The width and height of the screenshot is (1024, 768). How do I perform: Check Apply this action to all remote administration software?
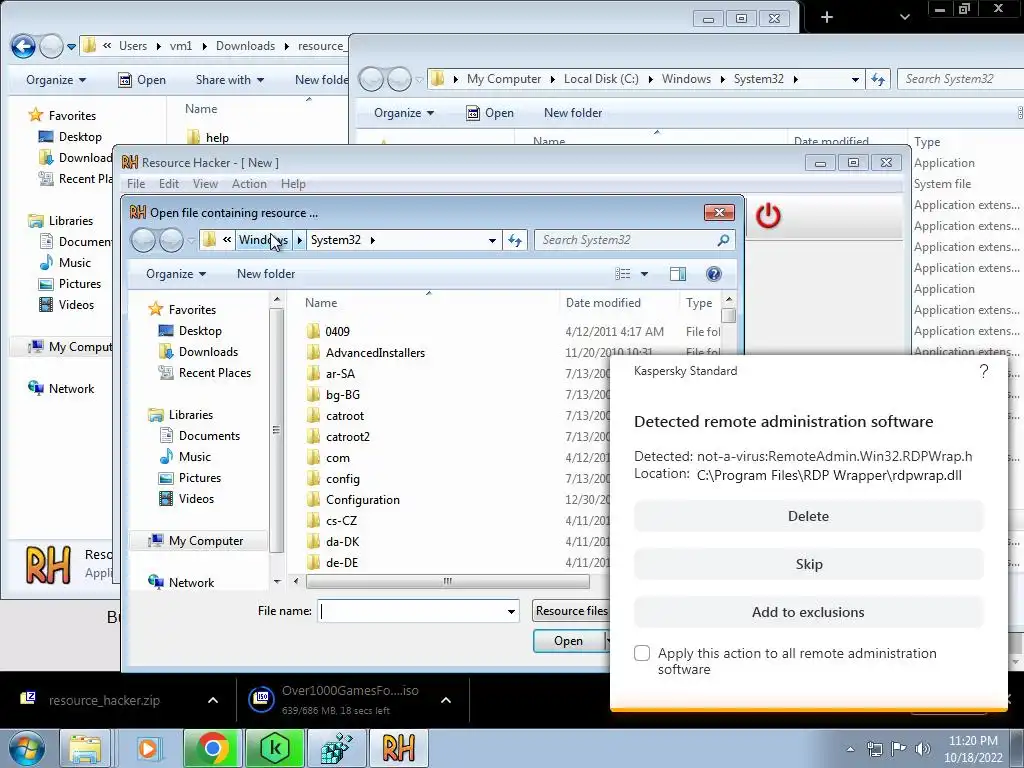click(642, 653)
